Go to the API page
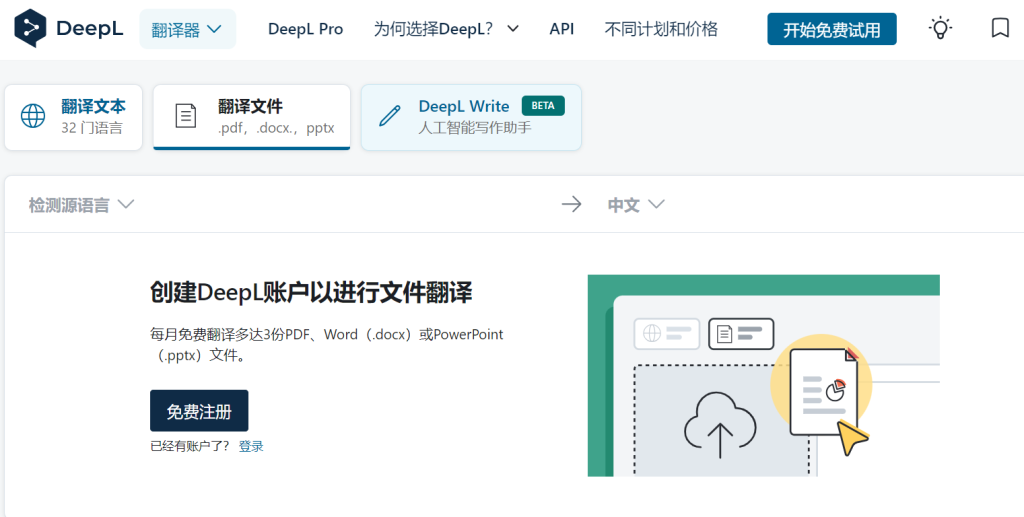Screen dimensions: 1024x517 tap(562, 29)
